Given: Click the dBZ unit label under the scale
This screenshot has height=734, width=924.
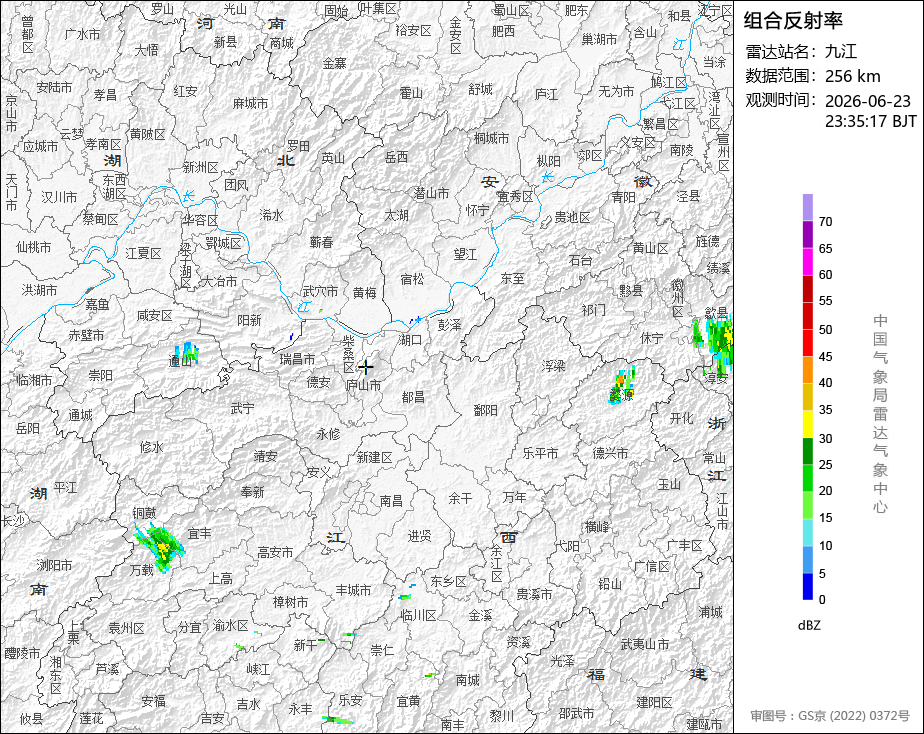Looking at the screenshot, I should [x=809, y=626].
